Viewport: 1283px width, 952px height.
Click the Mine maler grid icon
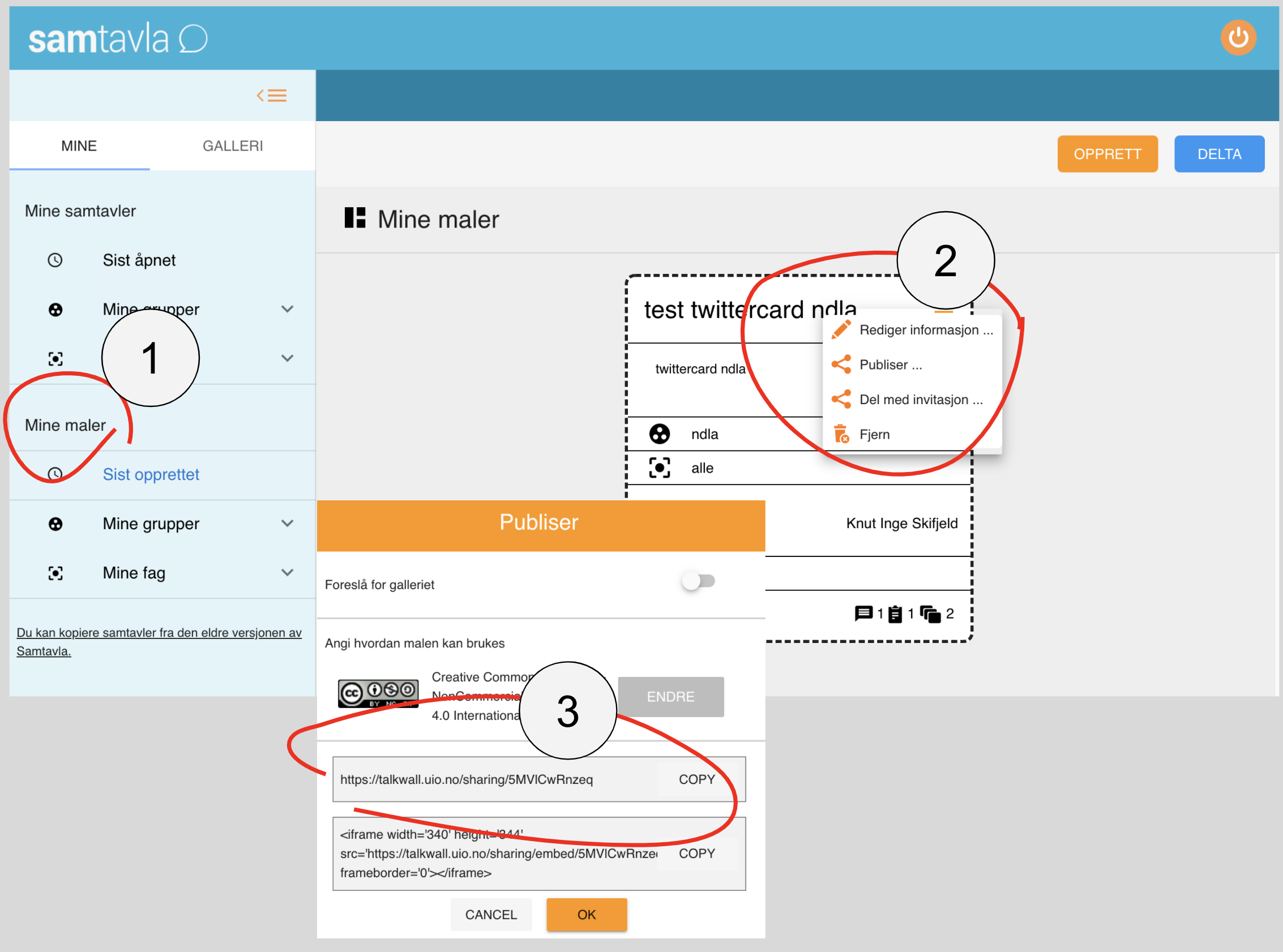click(354, 218)
